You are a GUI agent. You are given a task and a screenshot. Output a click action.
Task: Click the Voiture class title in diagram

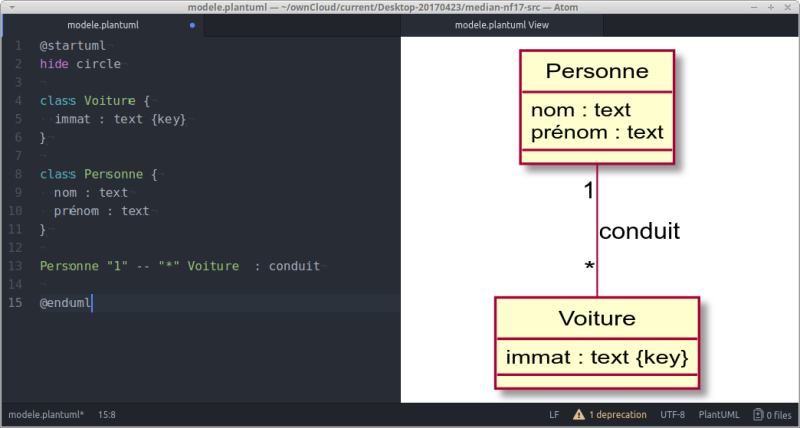pos(597,318)
